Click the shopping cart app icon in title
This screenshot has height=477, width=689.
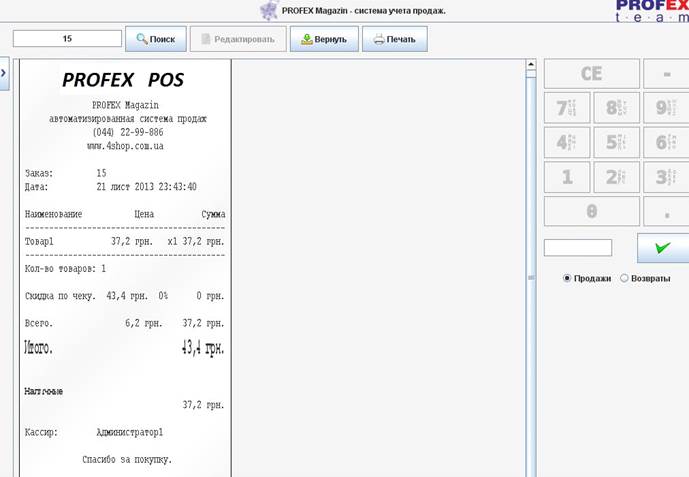[x=269, y=10]
